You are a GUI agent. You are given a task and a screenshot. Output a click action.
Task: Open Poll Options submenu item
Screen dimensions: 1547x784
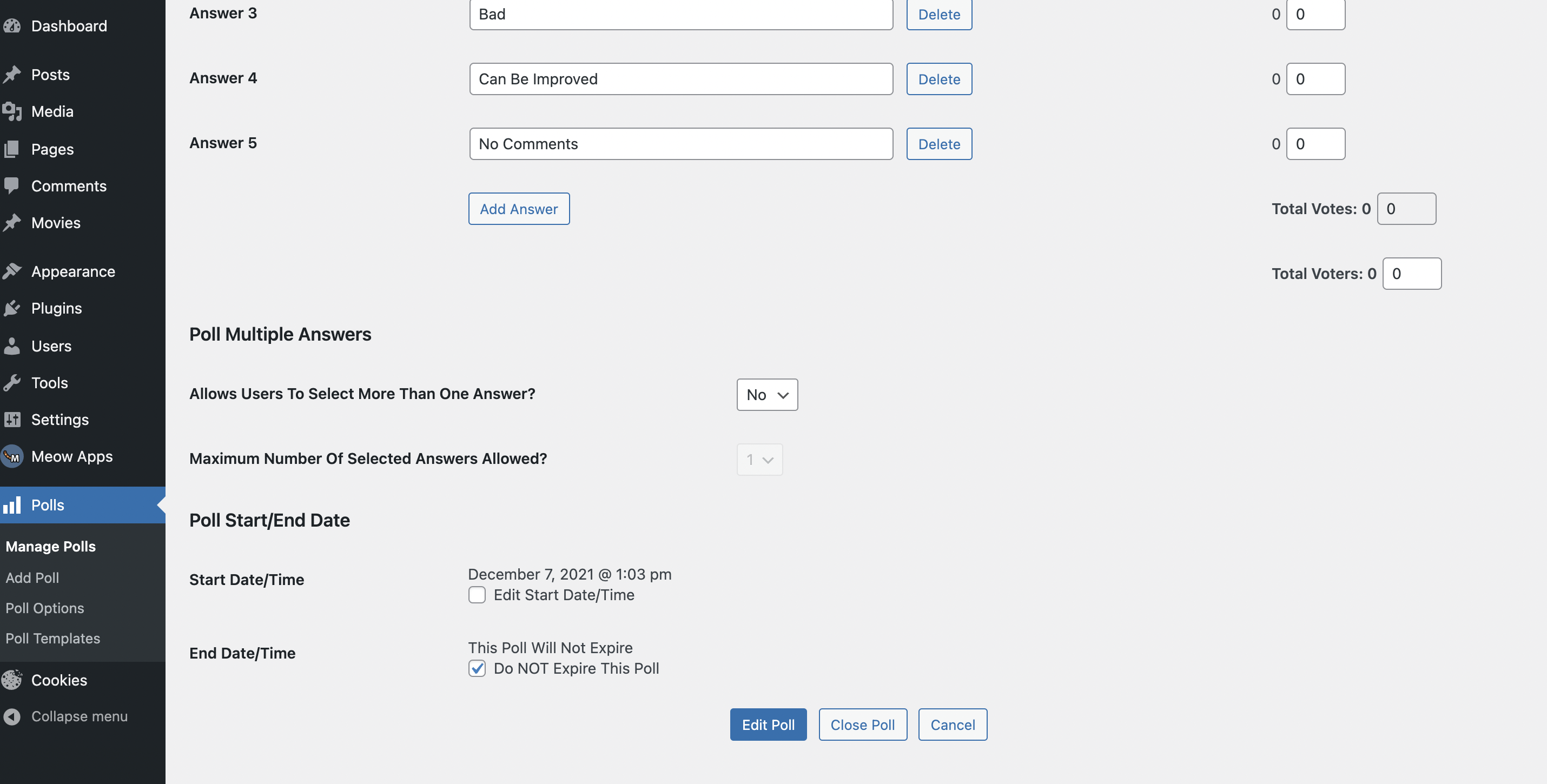click(x=45, y=608)
